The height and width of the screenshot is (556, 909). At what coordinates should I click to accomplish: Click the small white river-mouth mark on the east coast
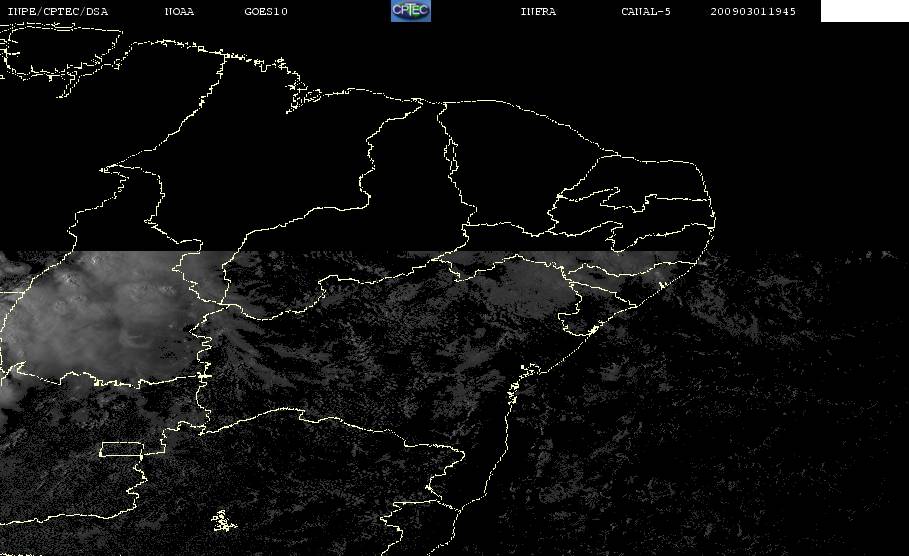(x=593, y=330)
